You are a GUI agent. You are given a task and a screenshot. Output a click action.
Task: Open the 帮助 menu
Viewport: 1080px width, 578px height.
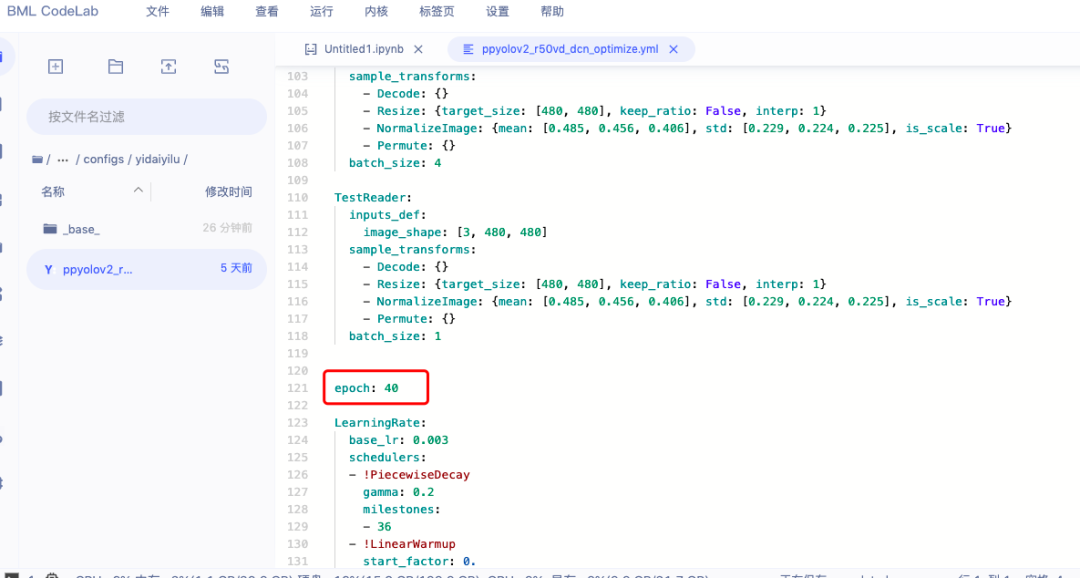pos(552,12)
